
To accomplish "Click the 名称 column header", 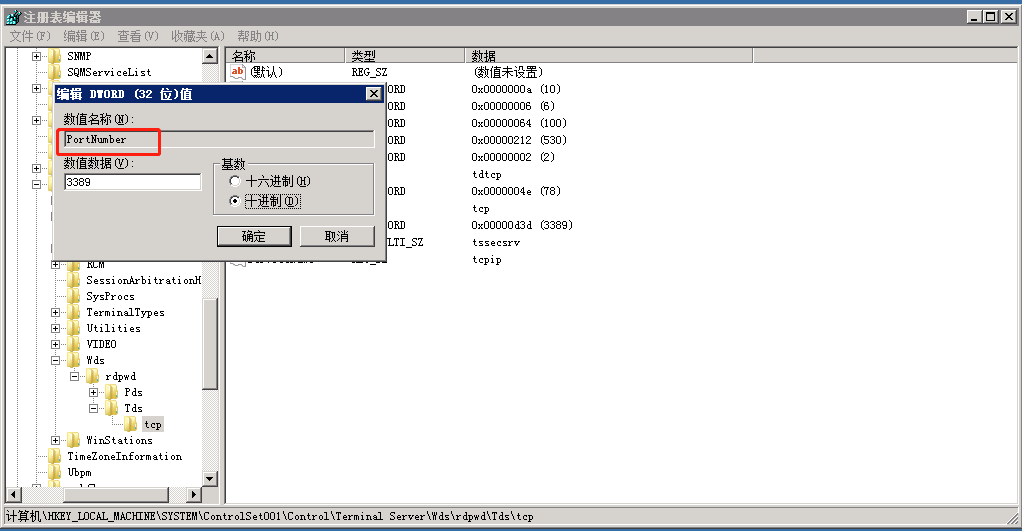I will pyautogui.click(x=285, y=56).
